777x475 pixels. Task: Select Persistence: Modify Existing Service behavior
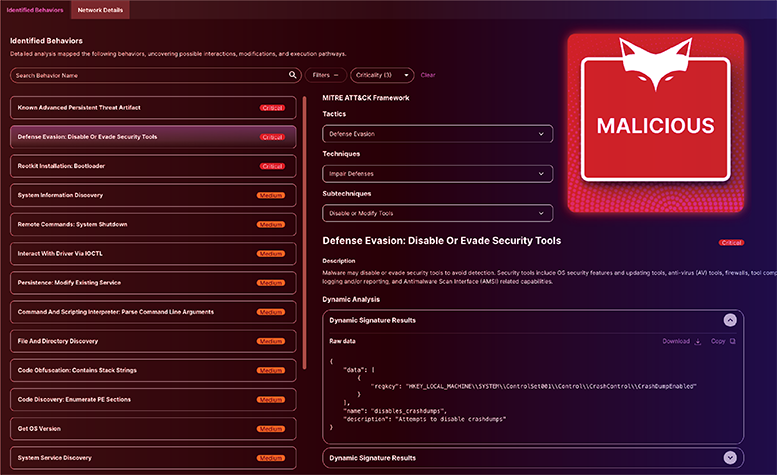[153, 283]
